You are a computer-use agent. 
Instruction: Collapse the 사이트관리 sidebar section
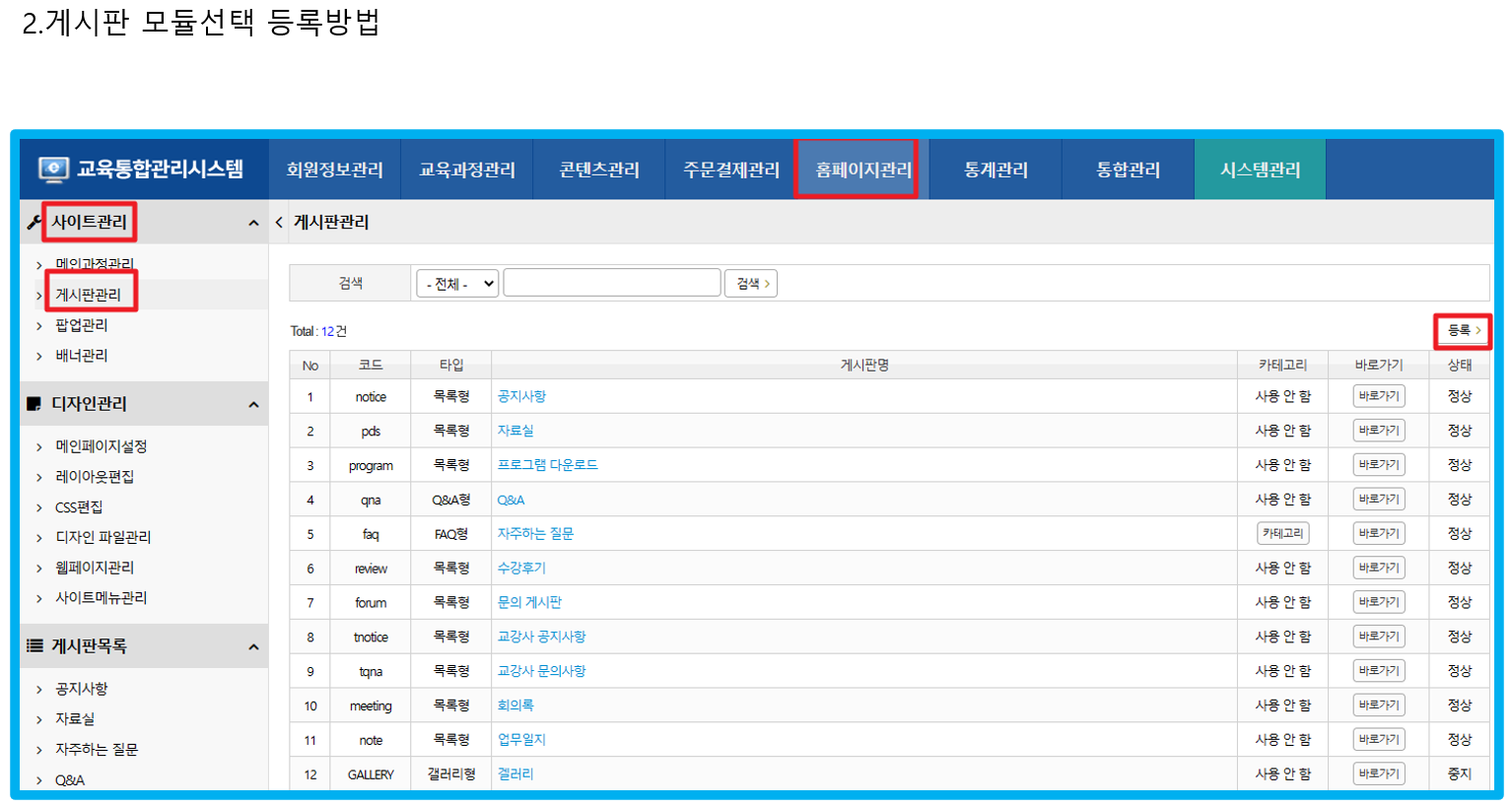[253, 224]
